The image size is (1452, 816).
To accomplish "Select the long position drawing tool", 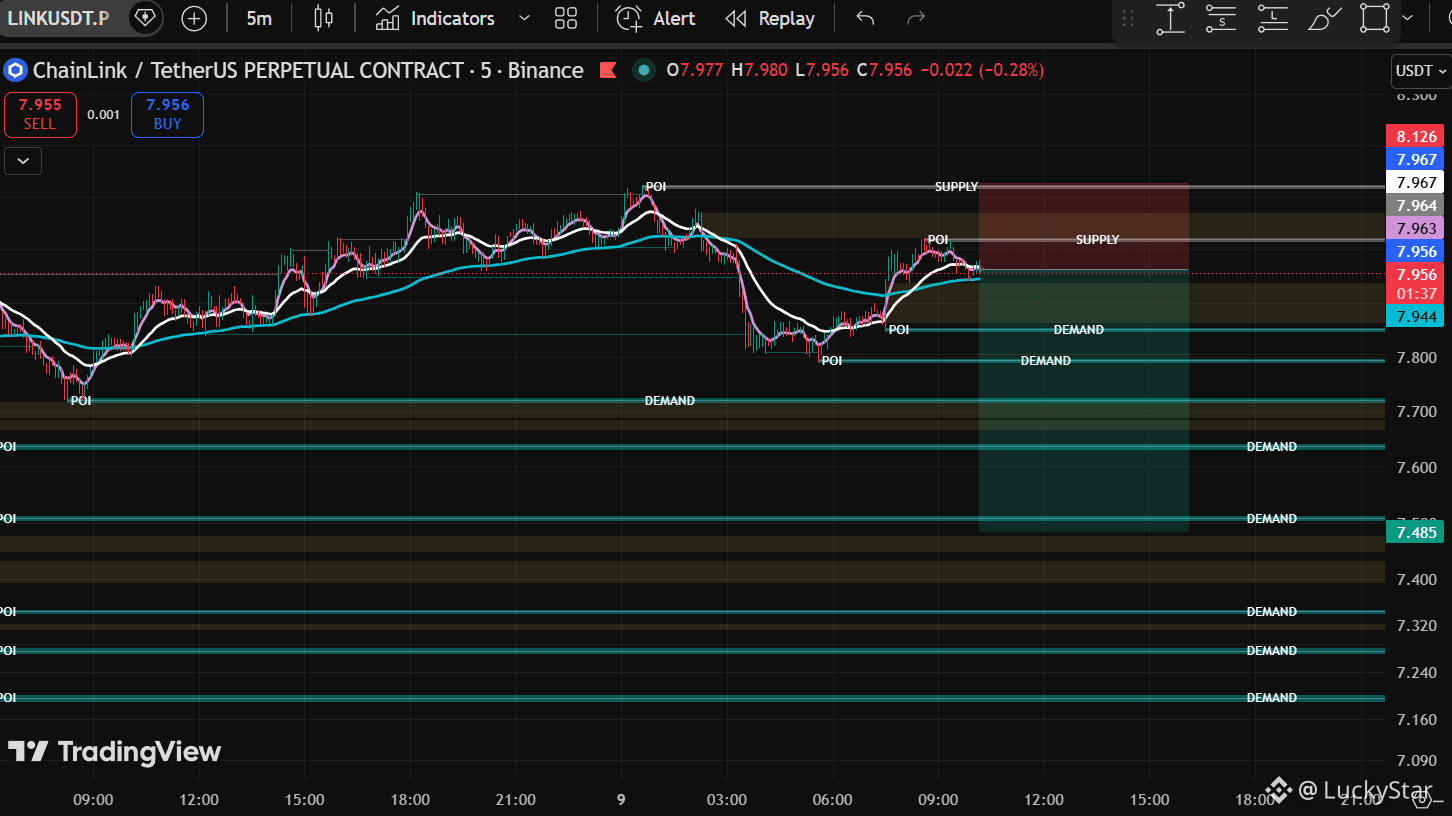I will pos(1272,18).
